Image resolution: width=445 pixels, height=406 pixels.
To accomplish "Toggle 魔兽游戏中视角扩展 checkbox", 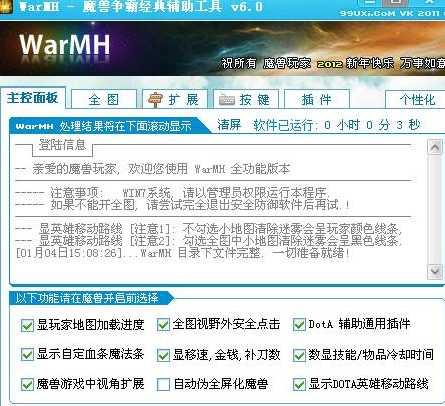I will [27, 384].
